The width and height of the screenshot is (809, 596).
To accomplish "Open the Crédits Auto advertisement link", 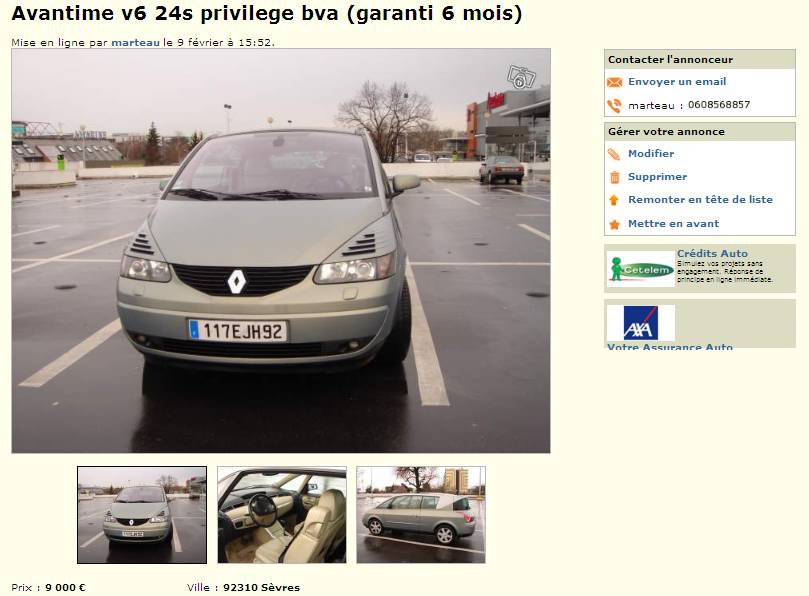I will [712, 253].
